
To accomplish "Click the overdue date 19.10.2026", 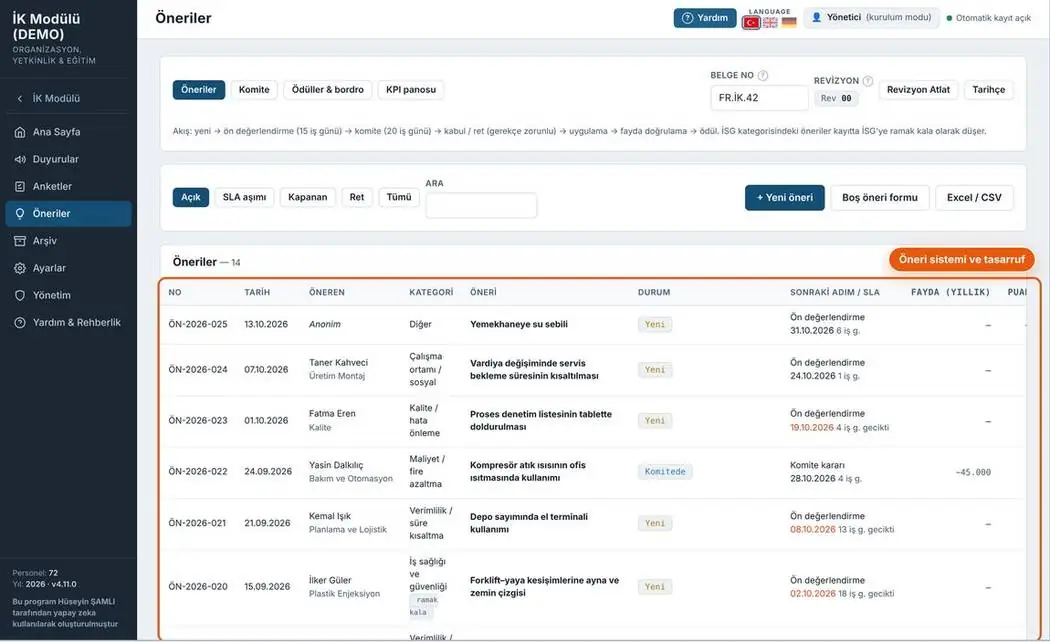I will (812, 427).
